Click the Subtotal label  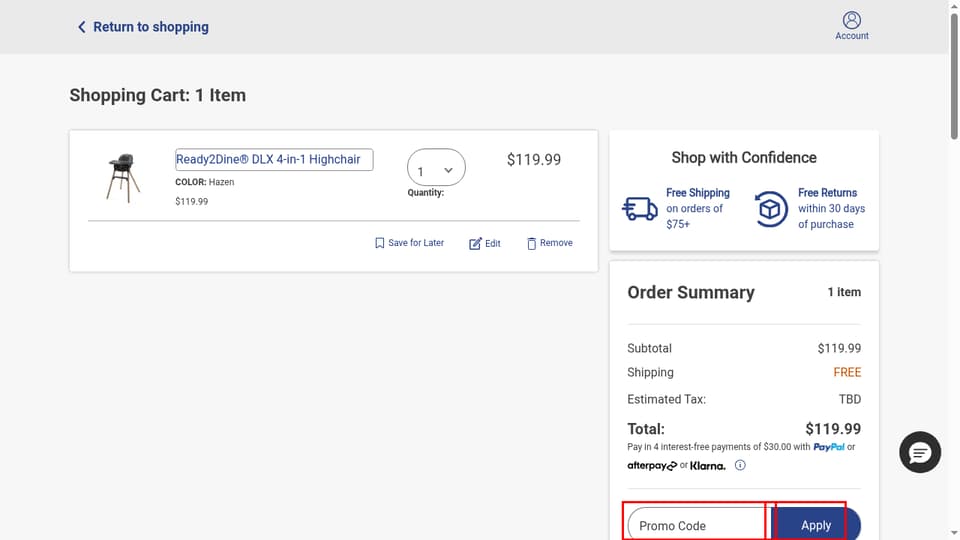(x=649, y=348)
